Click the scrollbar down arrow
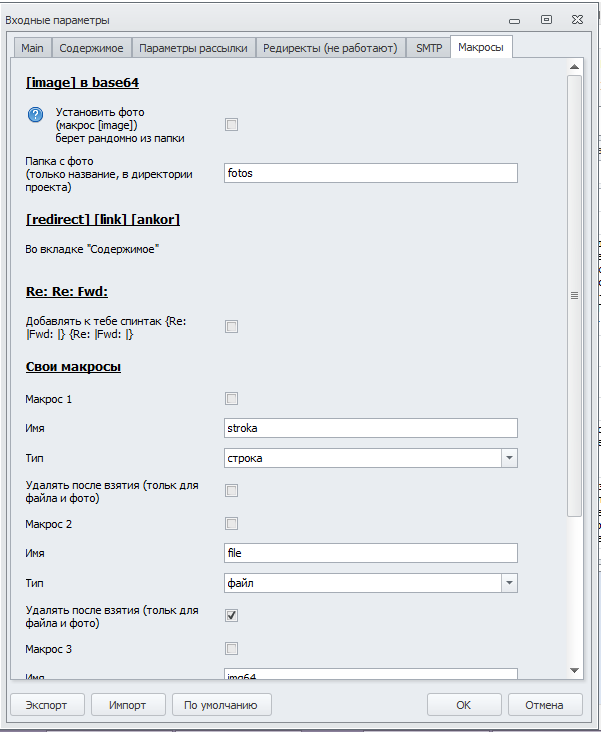 click(x=574, y=670)
